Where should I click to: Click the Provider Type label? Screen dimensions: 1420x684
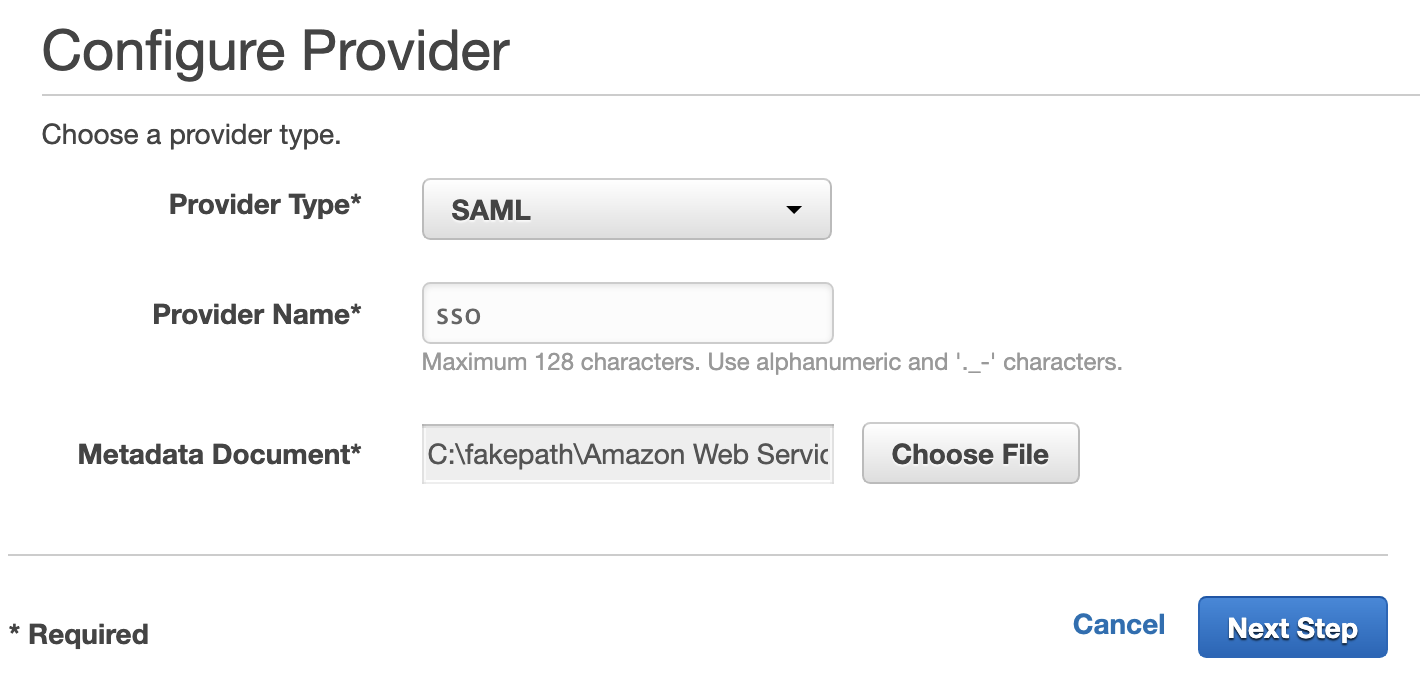point(264,204)
